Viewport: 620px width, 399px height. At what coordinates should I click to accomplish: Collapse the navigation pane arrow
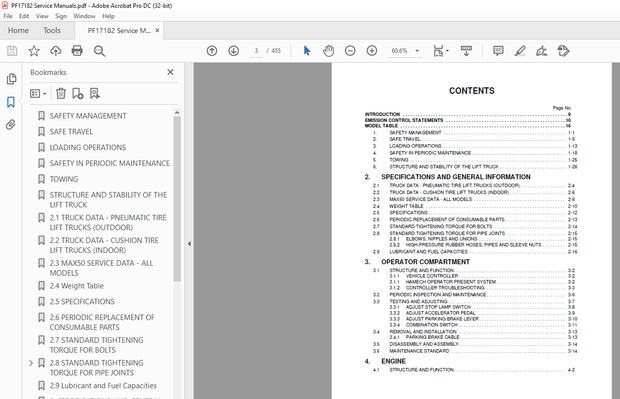pyautogui.click(x=189, y=244)
